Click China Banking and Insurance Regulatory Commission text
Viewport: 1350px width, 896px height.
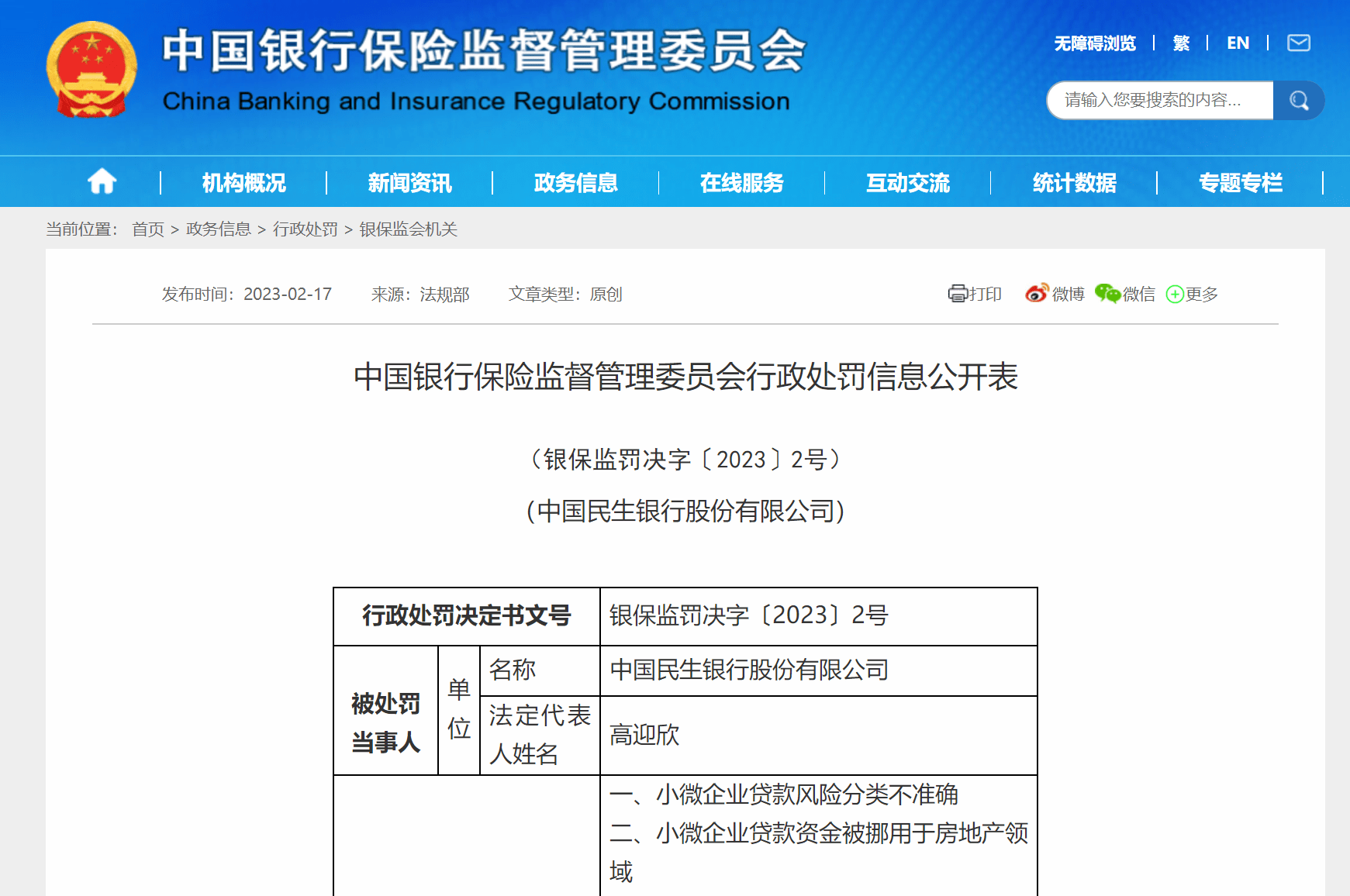[x=476, y=102]
